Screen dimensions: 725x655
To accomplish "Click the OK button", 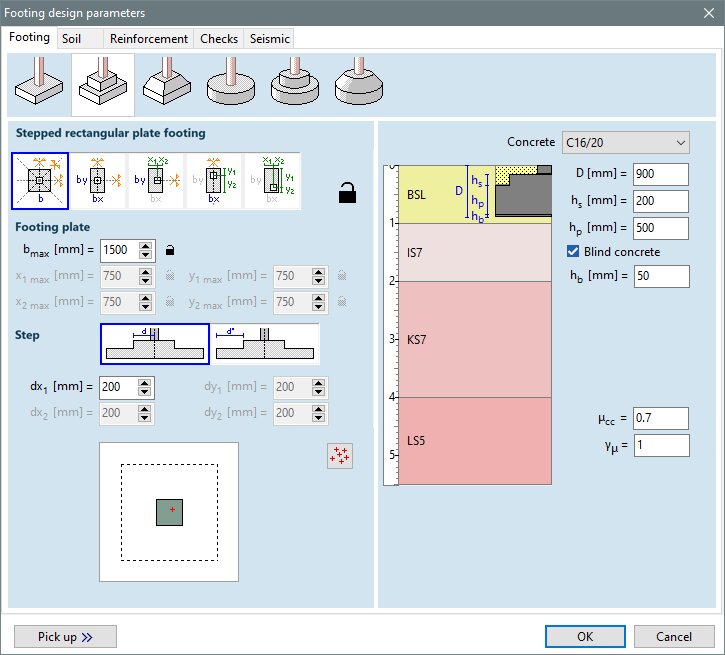I will coord(585,637).
